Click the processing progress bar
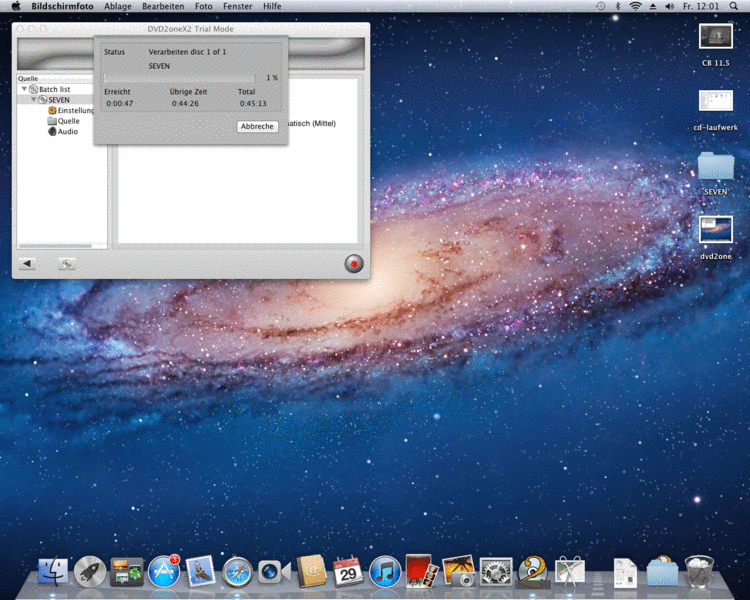Viewport: 750px width, 600px height. 179,78
